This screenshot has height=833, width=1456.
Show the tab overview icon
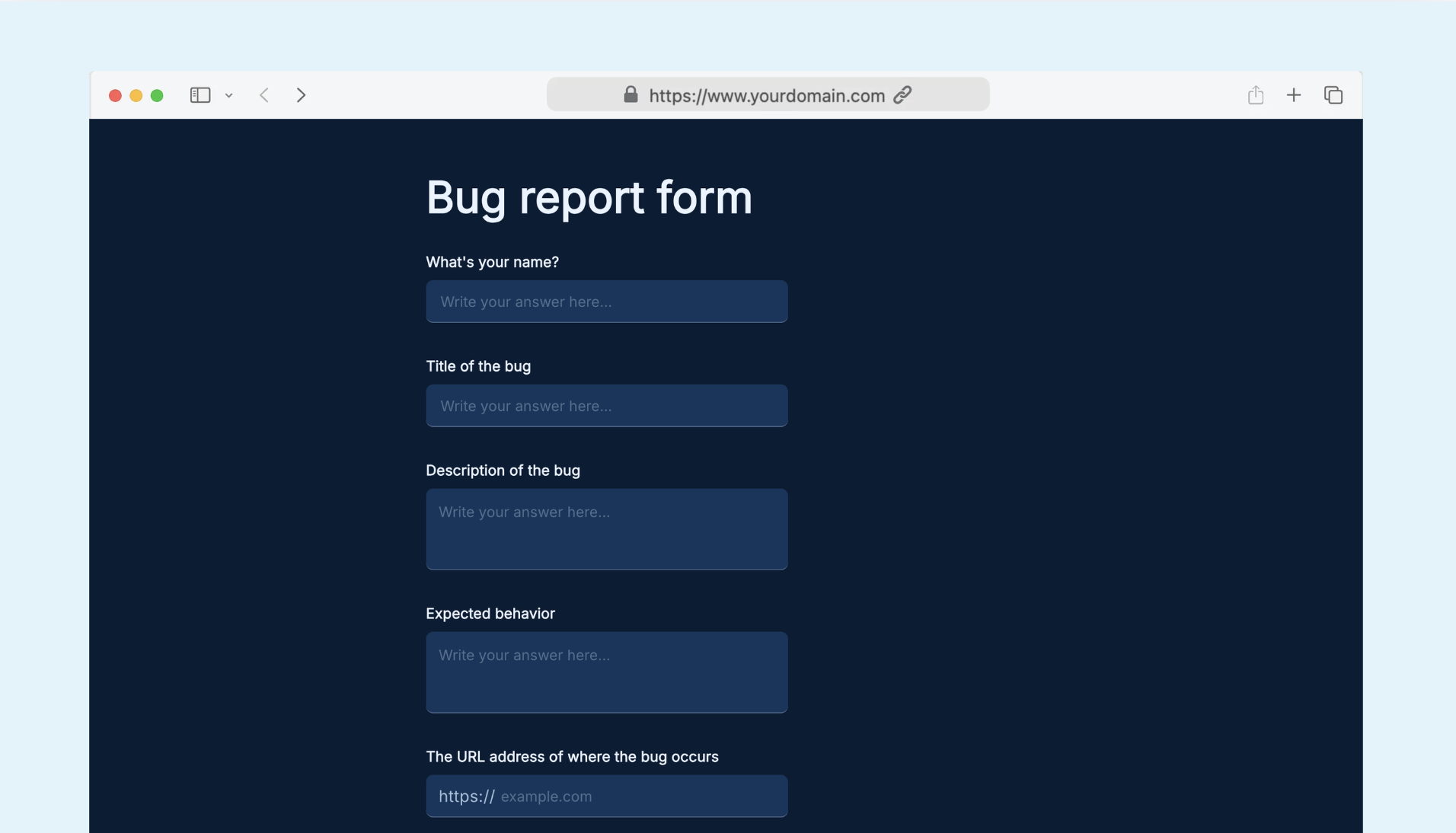(x=1333, y=95)
